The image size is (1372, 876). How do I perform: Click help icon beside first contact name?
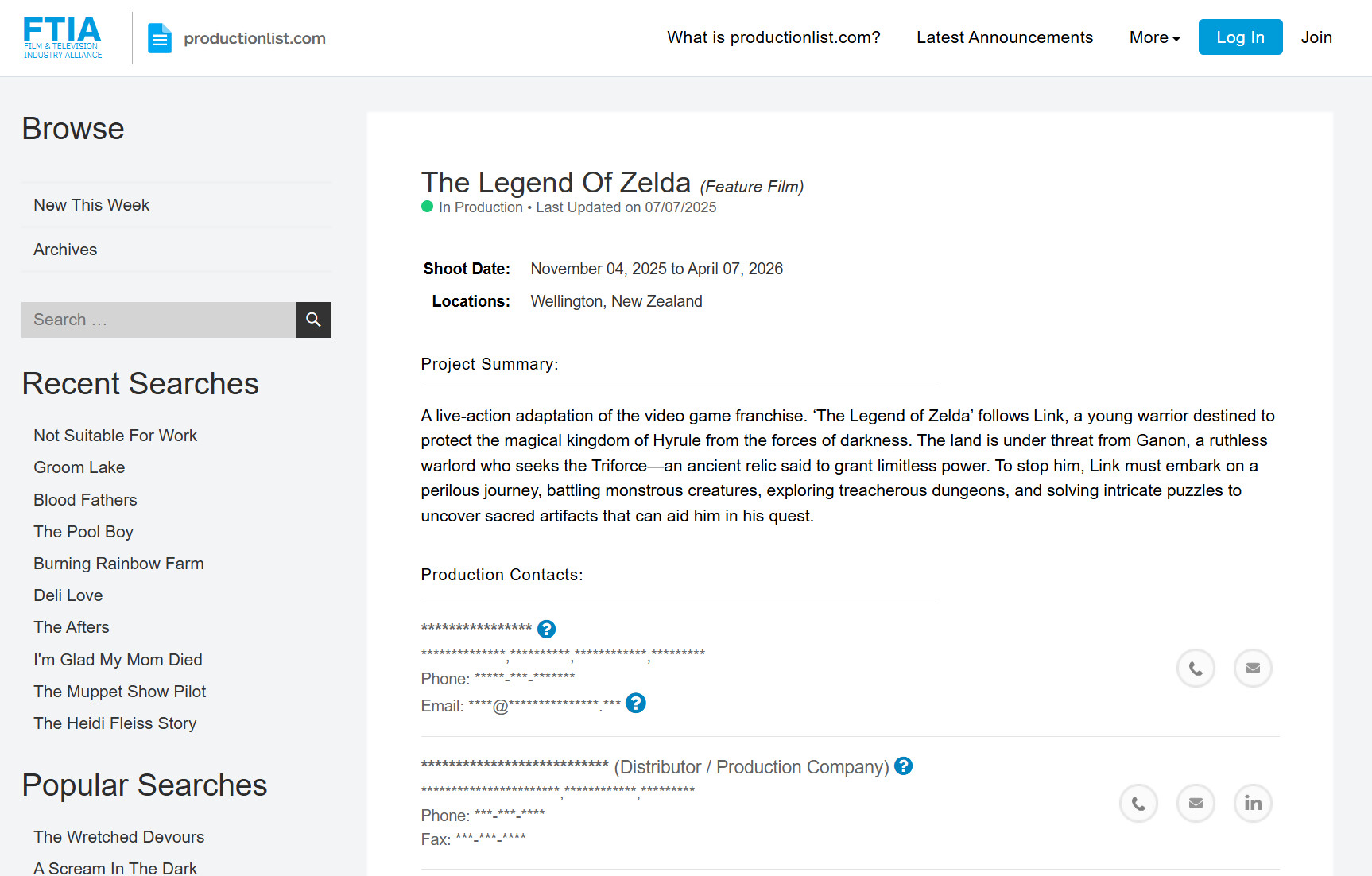546,629
